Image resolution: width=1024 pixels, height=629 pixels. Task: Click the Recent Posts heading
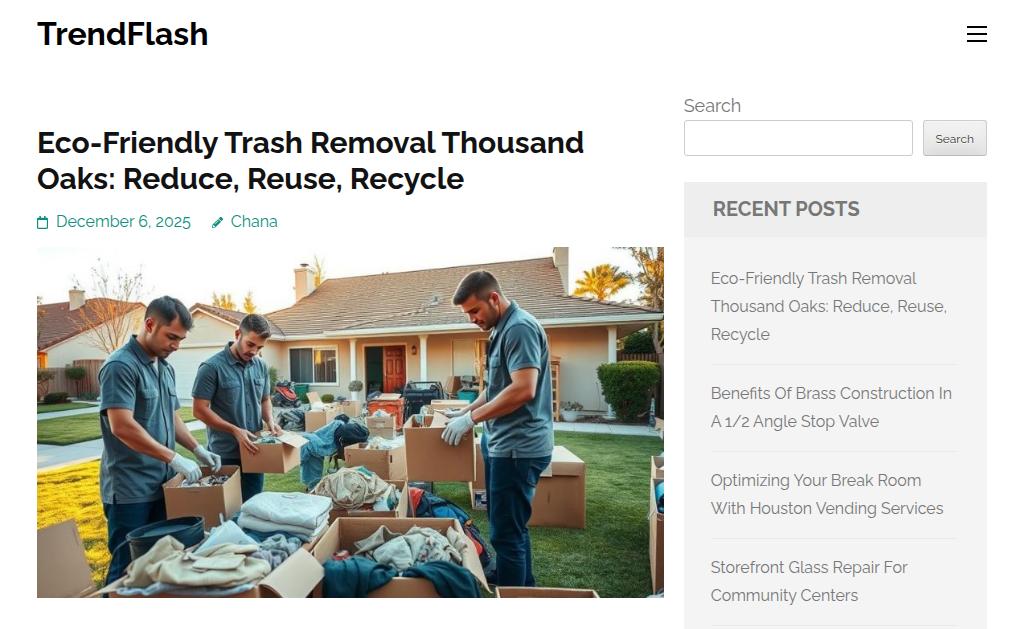point(786,209)
